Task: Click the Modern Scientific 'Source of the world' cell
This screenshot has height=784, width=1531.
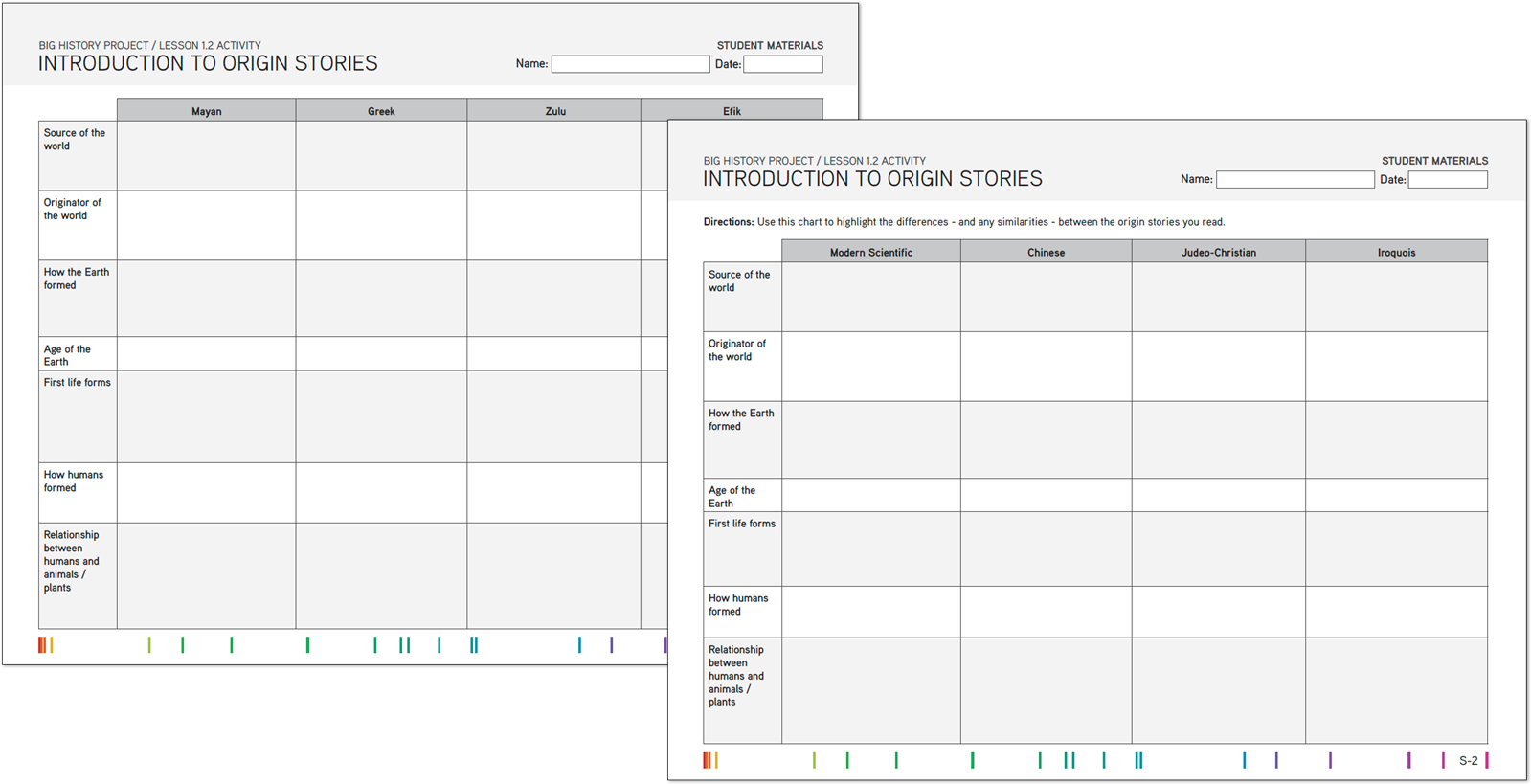Action: tap(871, 297)
